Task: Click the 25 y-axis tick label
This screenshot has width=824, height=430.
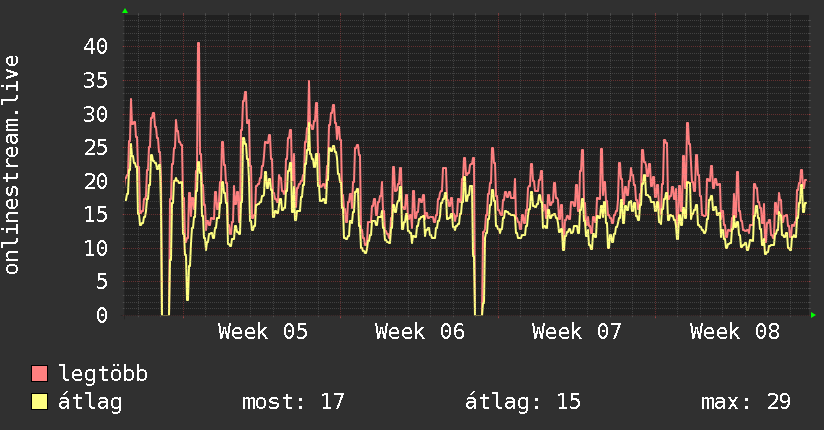Action: click(x=96, y=147)
